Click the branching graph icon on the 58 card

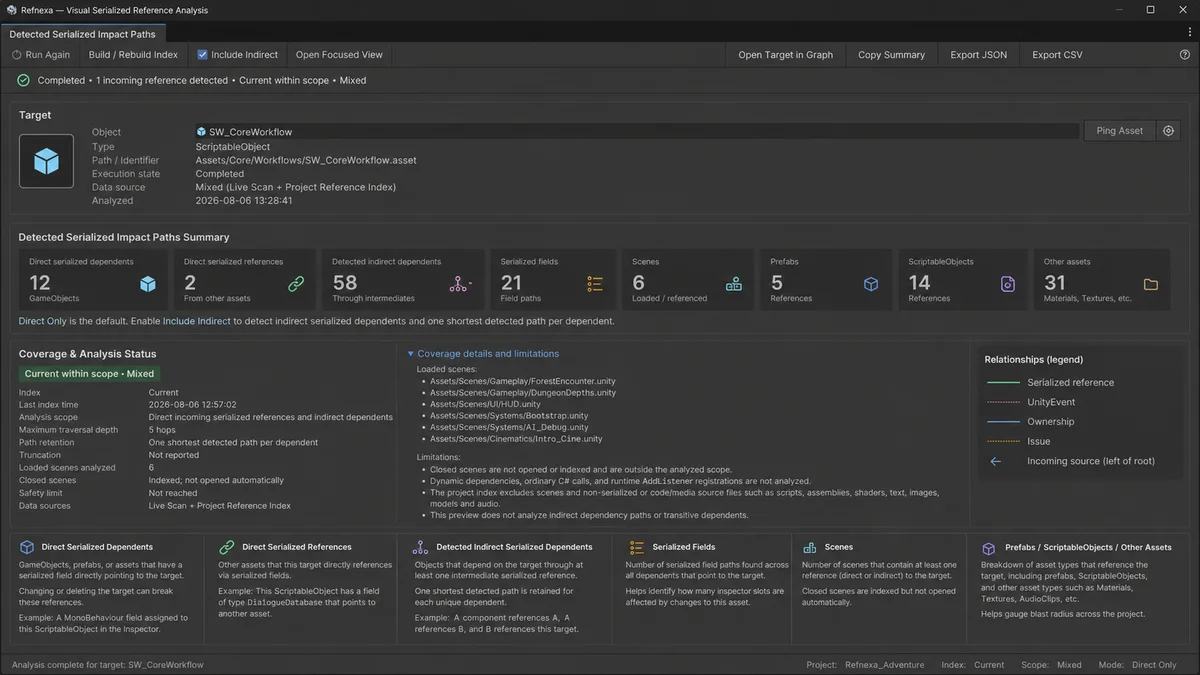click(x=459, y=284)
